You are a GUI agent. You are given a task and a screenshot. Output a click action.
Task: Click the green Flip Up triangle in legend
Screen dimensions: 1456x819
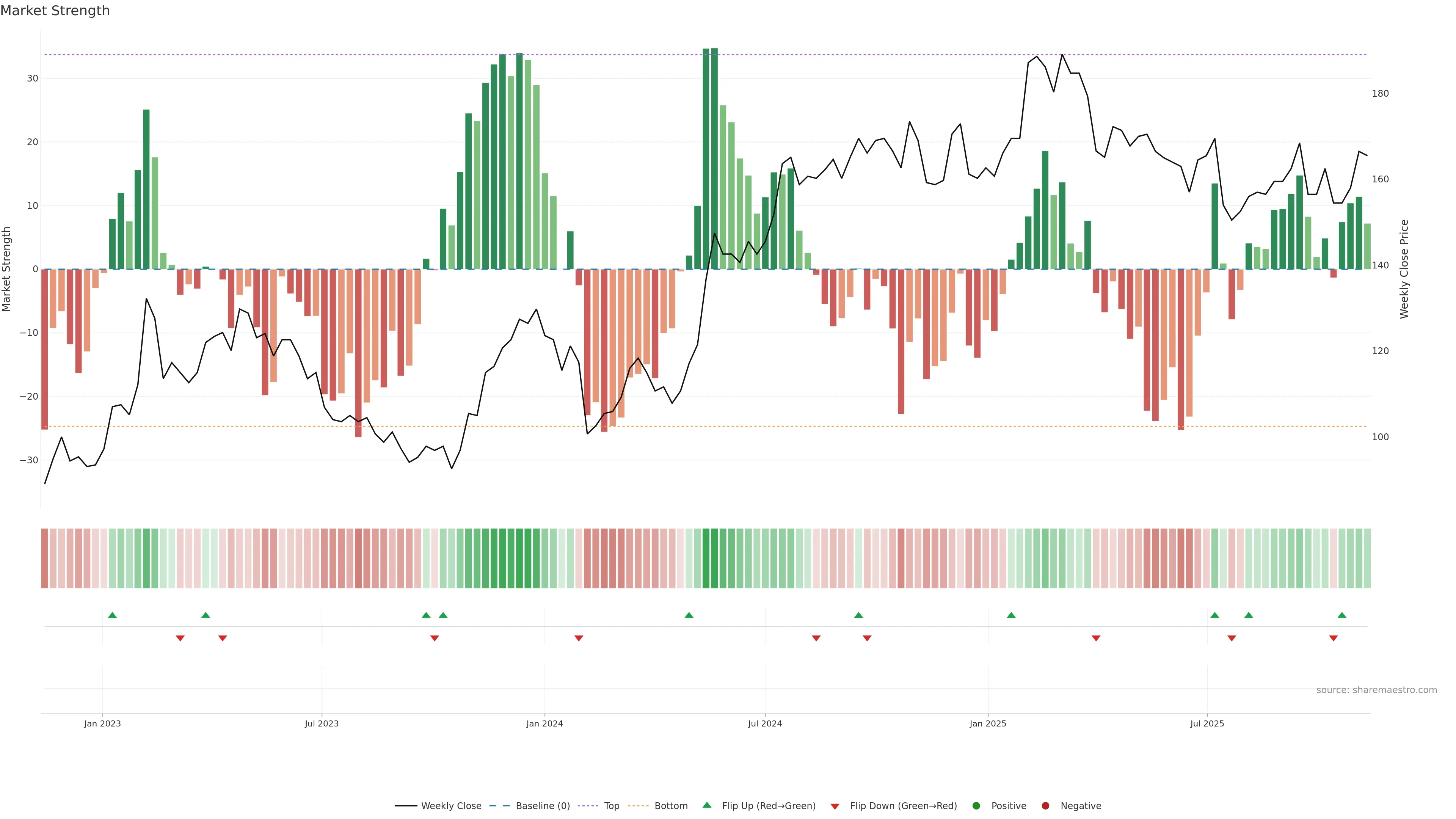click(706, 805)
